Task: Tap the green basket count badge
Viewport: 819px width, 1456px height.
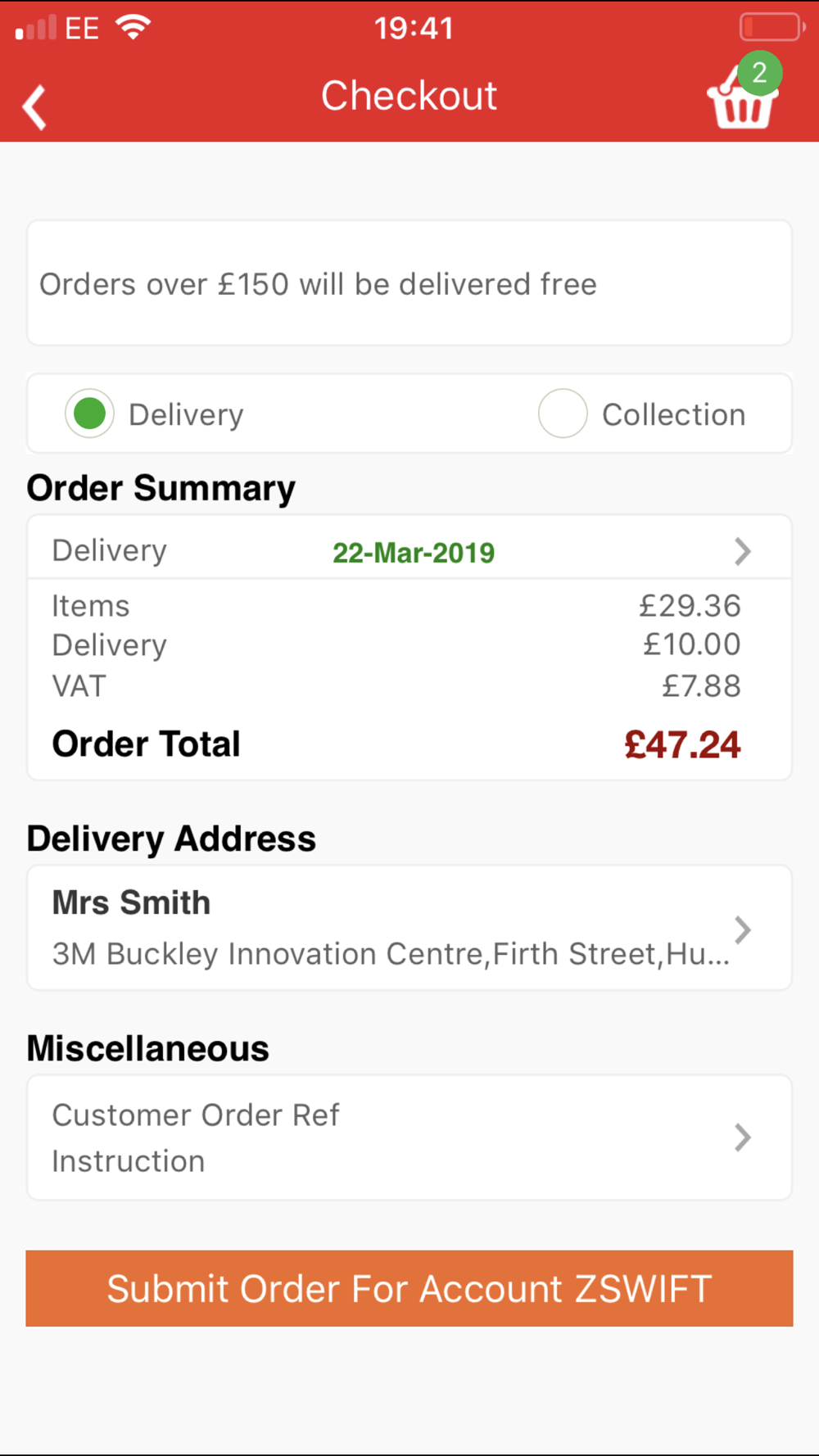Action: [x=760, y=73]
